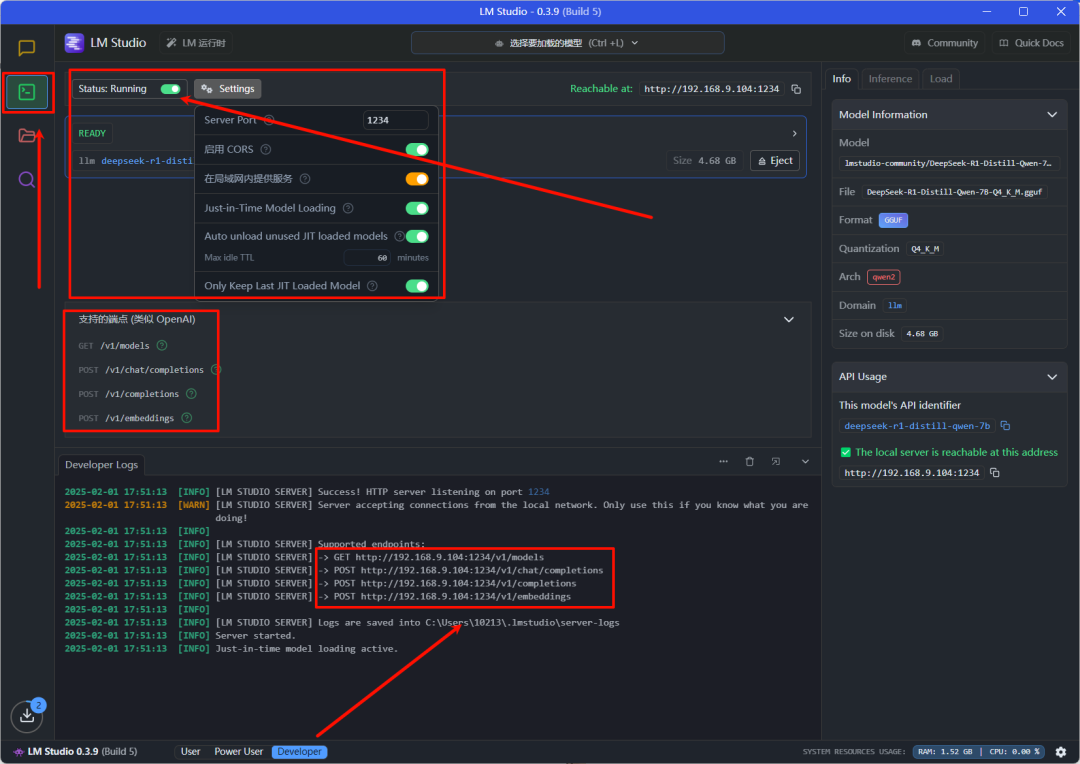Open the Discover search in the sidebar
The height and width of the screenshot is (764, 1080).
click(x=26, y=180)
